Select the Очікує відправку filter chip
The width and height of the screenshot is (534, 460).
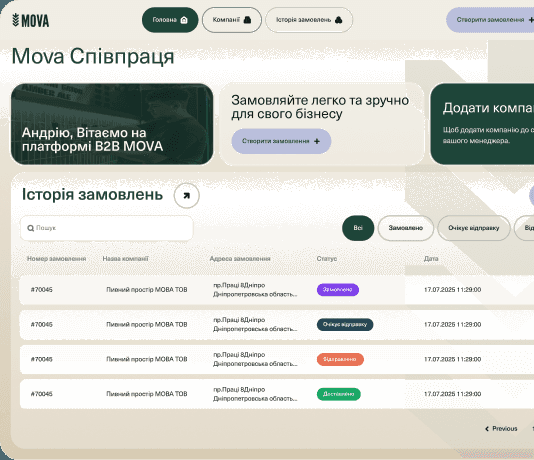[474, 228]
